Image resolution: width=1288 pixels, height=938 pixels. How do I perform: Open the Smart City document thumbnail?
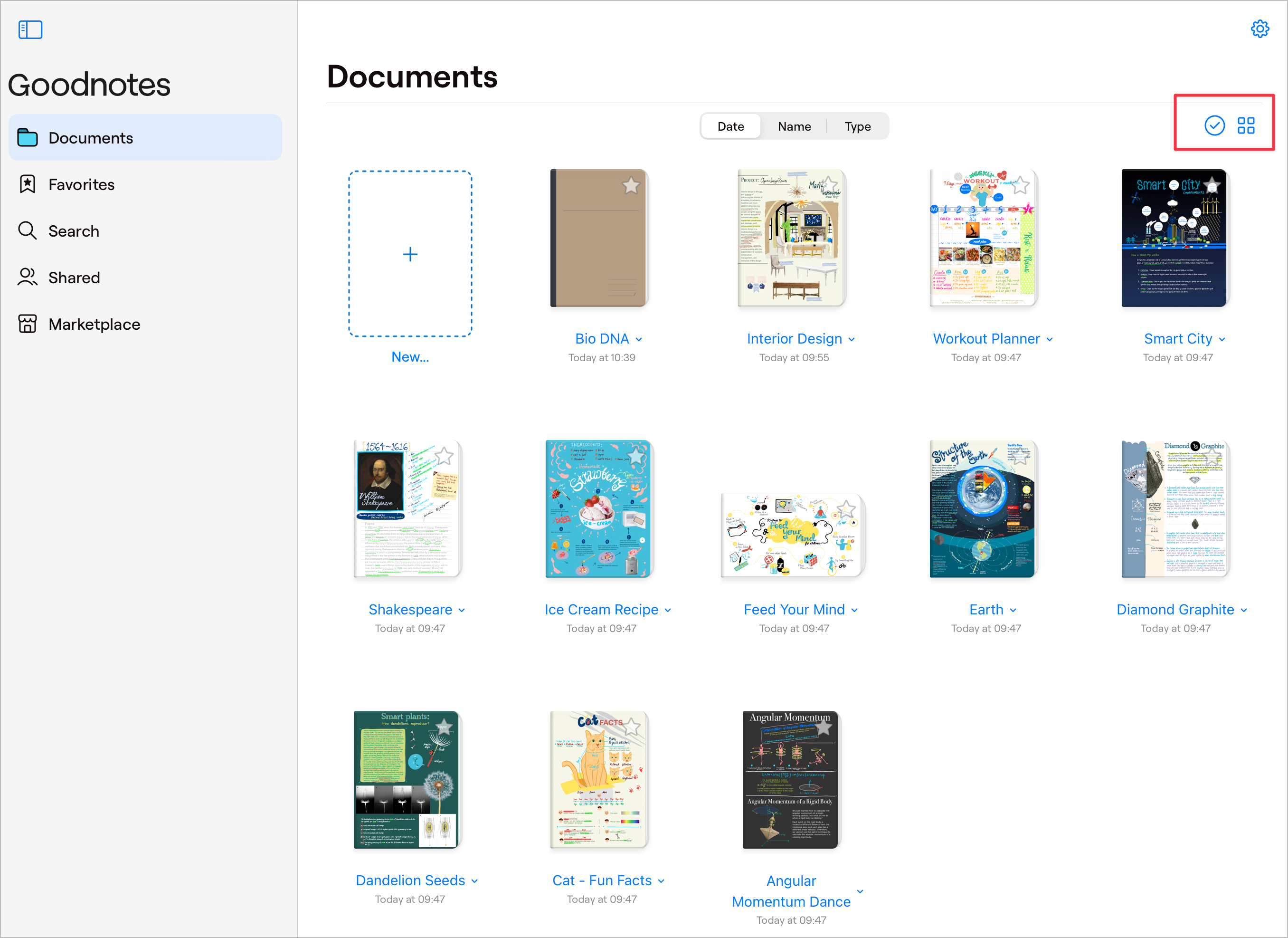click(1174, 238)
